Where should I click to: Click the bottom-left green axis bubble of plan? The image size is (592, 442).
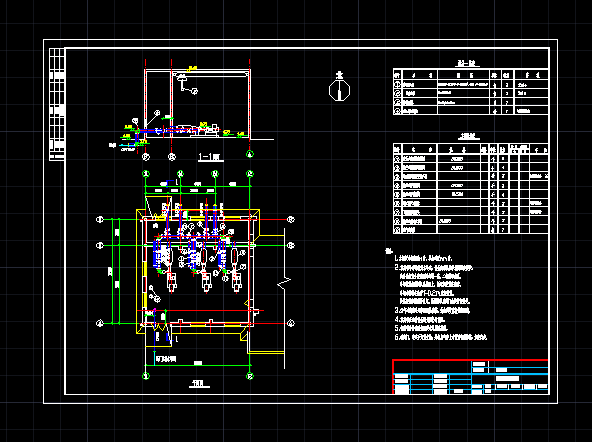coord(146,376)
